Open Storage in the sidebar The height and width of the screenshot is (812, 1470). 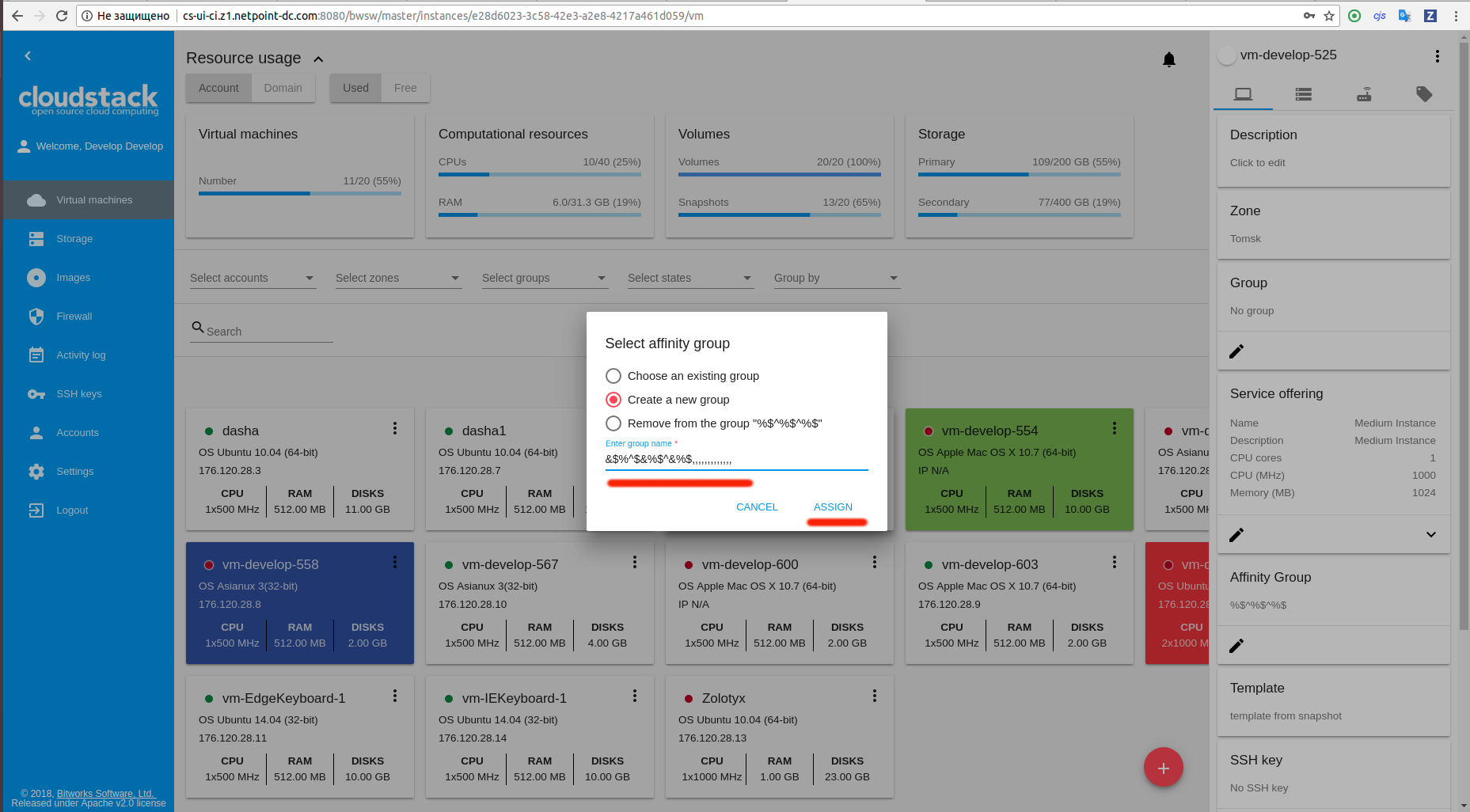point(89,239)
